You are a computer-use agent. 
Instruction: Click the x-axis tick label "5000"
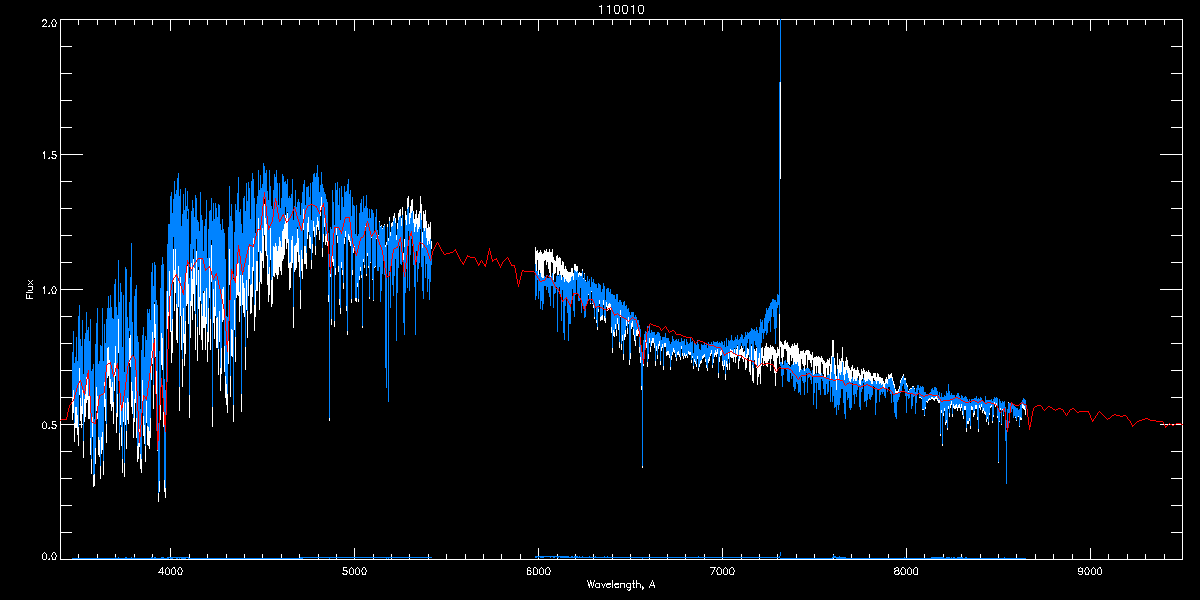(x=354, y=572)
